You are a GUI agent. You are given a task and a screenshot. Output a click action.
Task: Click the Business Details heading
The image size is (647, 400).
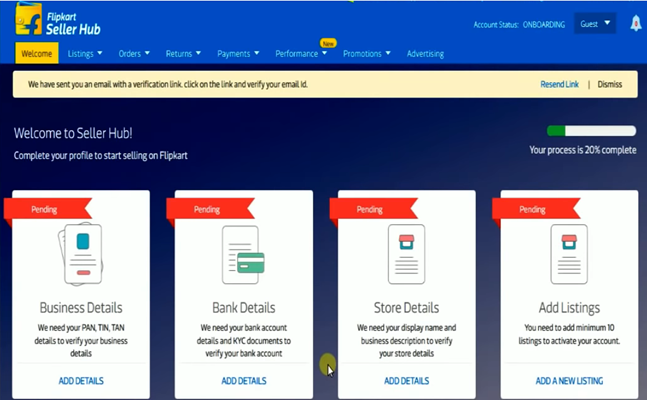pyautogui.click(x=81, y=308)
